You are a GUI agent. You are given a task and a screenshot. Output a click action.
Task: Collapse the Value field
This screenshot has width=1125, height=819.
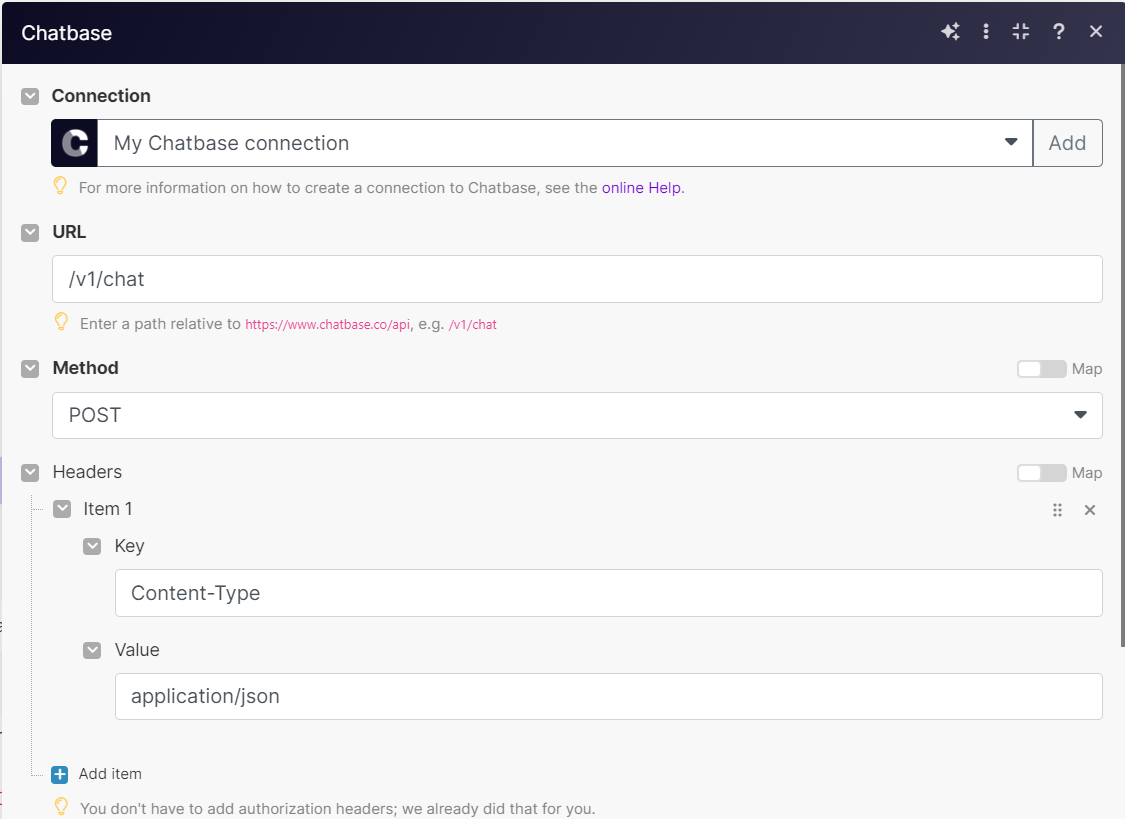coord(92,650)
